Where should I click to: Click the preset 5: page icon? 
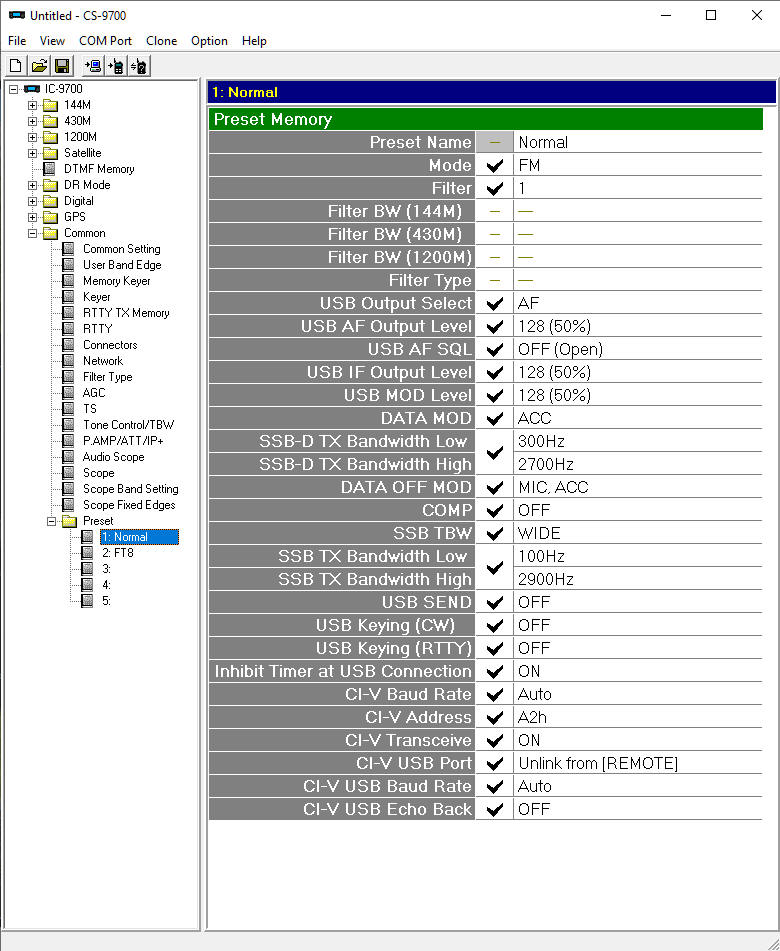click(x=87, y=601)
